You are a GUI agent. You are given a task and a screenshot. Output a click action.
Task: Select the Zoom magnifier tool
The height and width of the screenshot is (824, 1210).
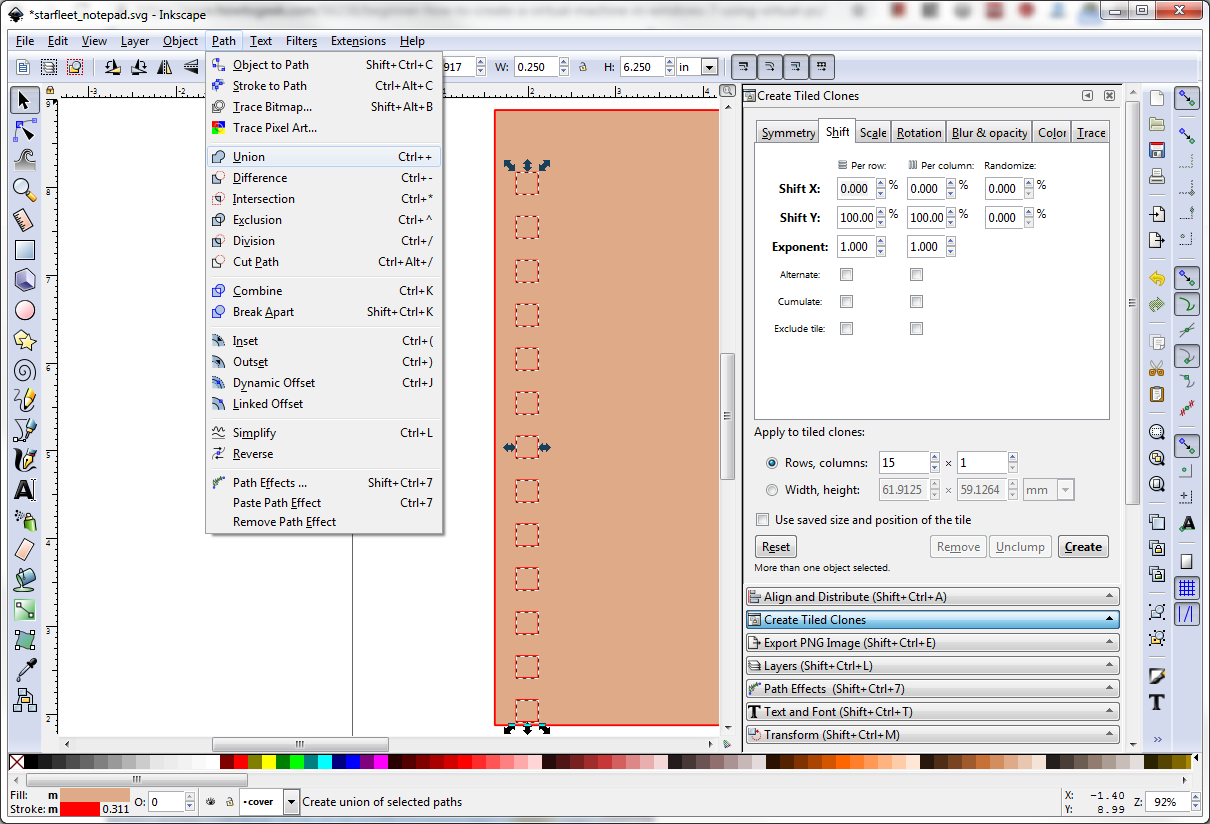coord(25,190)
